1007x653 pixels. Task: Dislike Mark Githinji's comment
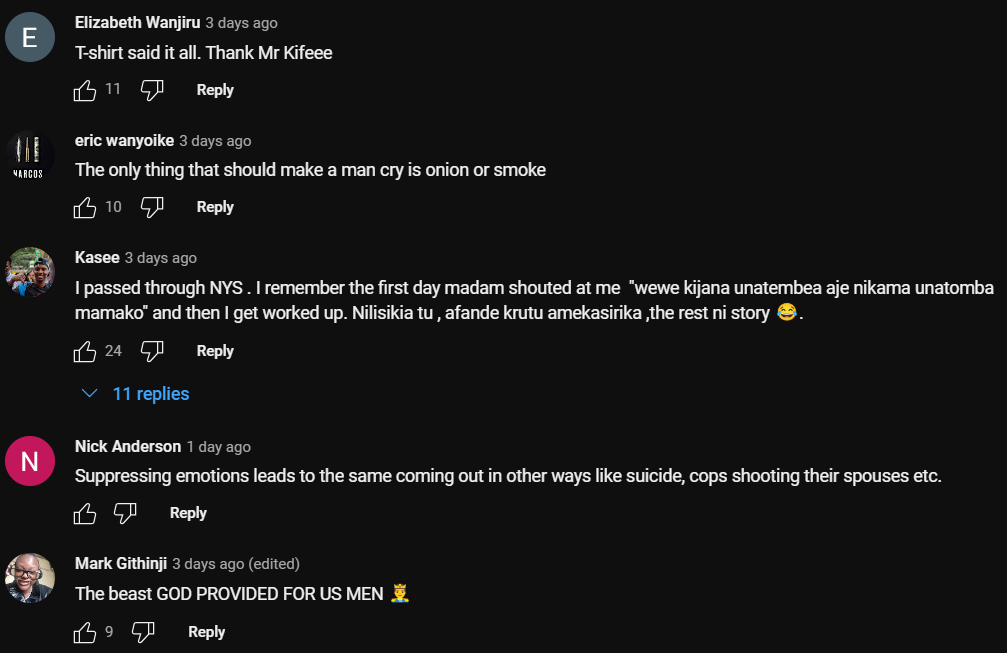pyautogui.click(x=144, y=632)
